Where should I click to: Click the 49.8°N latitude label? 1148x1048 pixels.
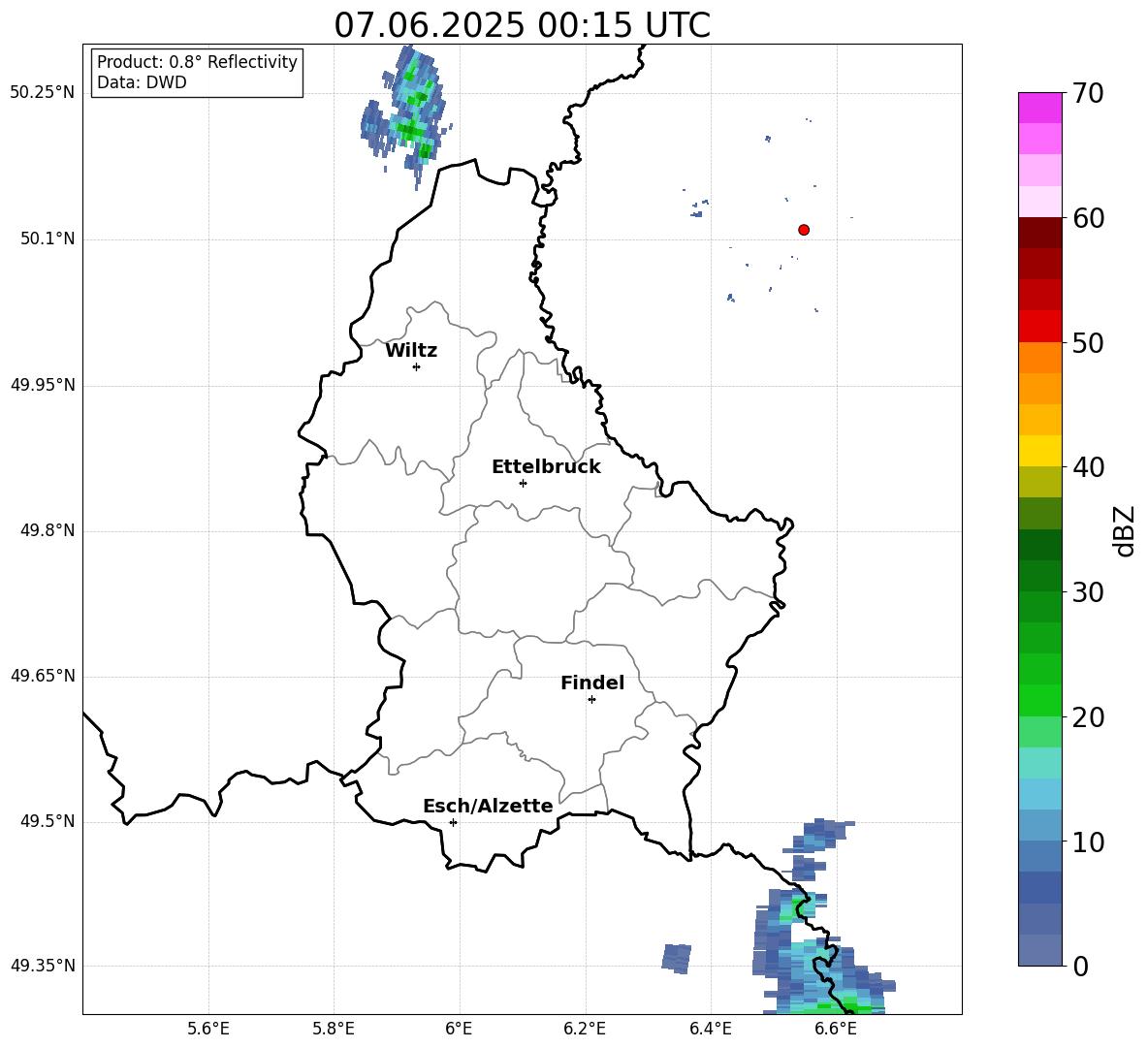point(48,530)
